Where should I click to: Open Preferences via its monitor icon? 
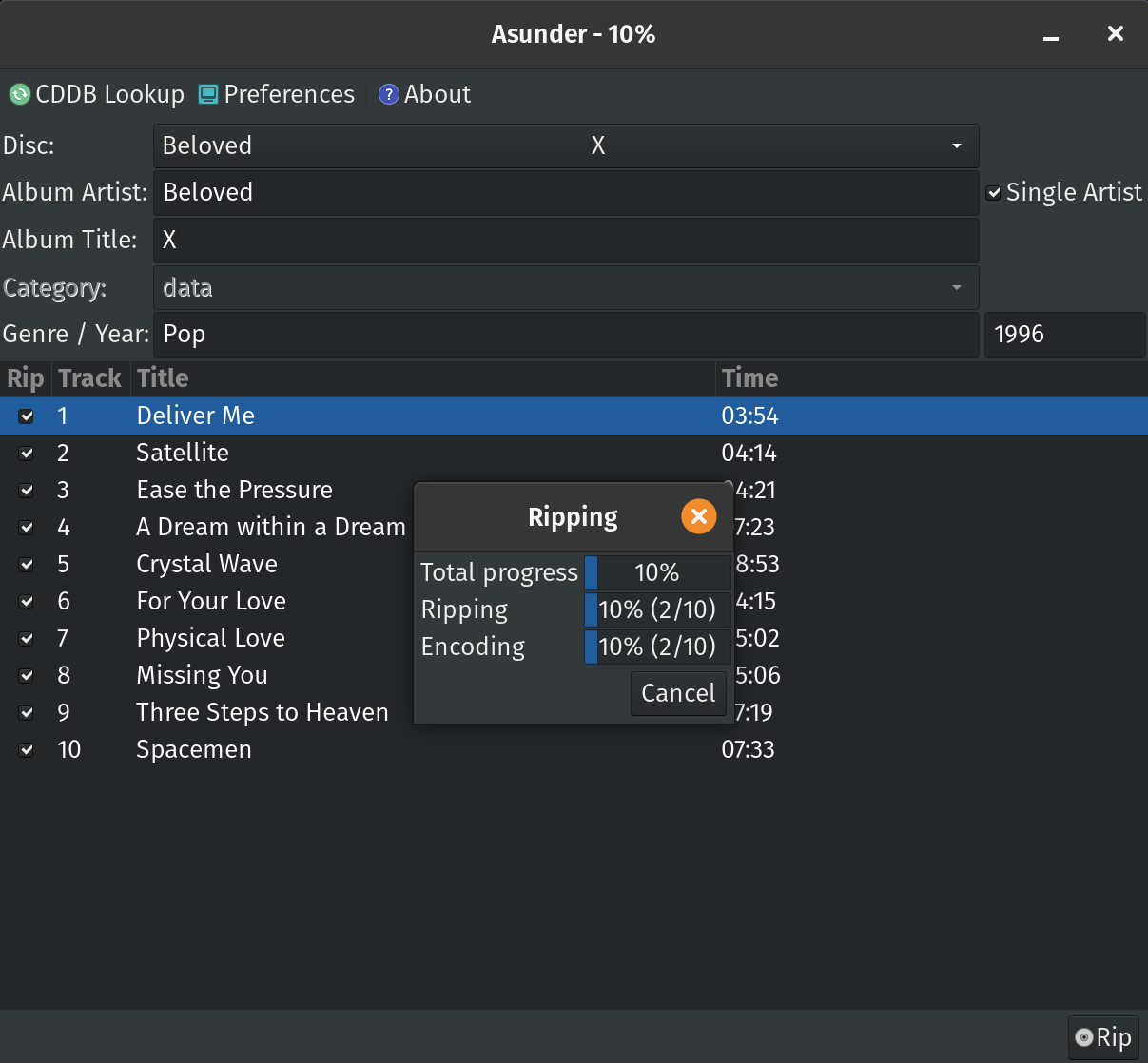[208, 94]
